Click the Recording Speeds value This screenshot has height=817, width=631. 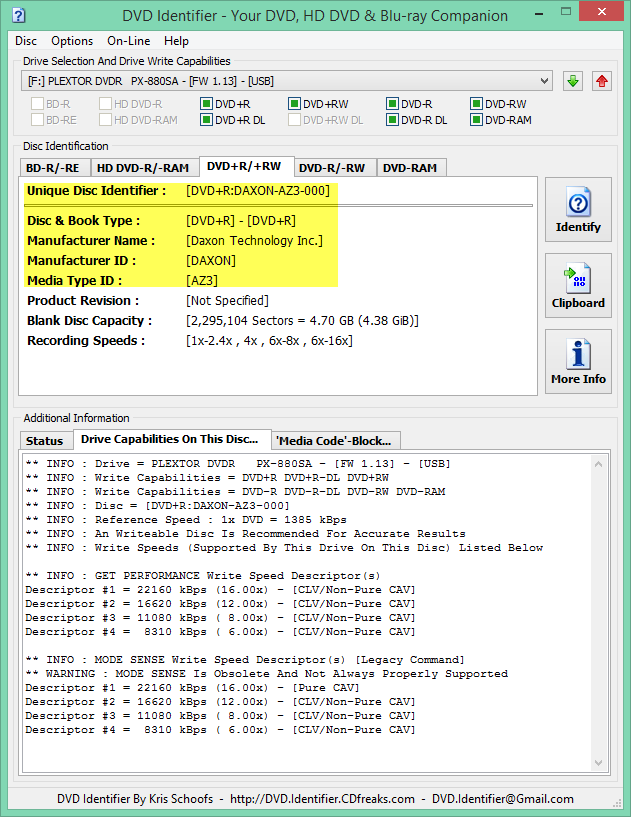tap(269, 341)
